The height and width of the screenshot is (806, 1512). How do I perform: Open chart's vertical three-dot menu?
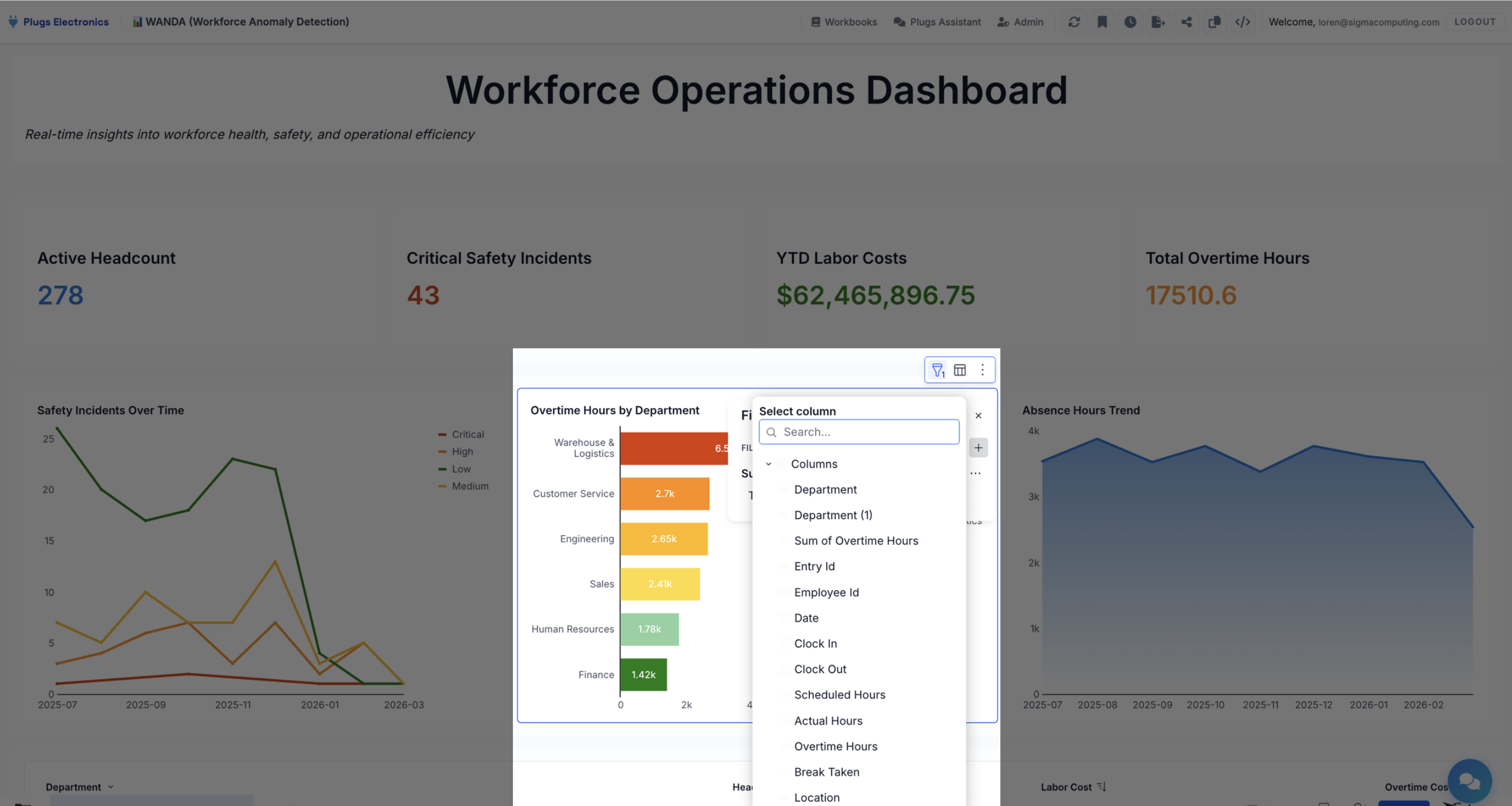[x=982, y=370]
